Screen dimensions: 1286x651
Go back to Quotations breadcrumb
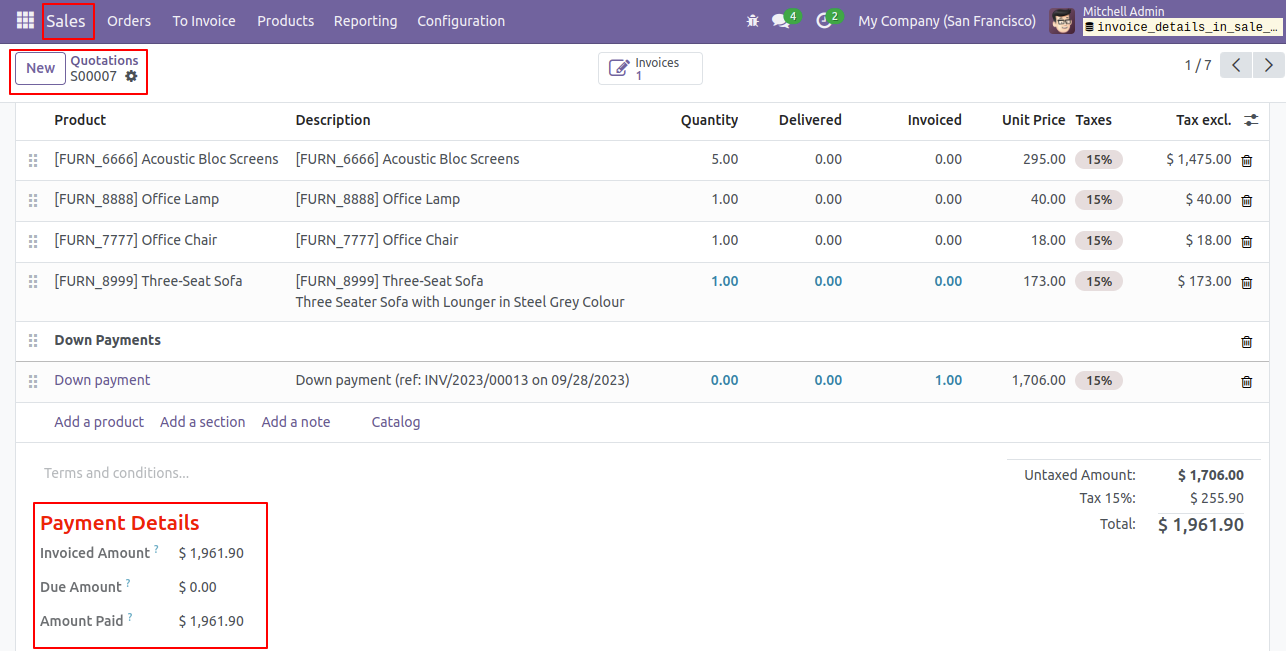(x=104, y=61)
